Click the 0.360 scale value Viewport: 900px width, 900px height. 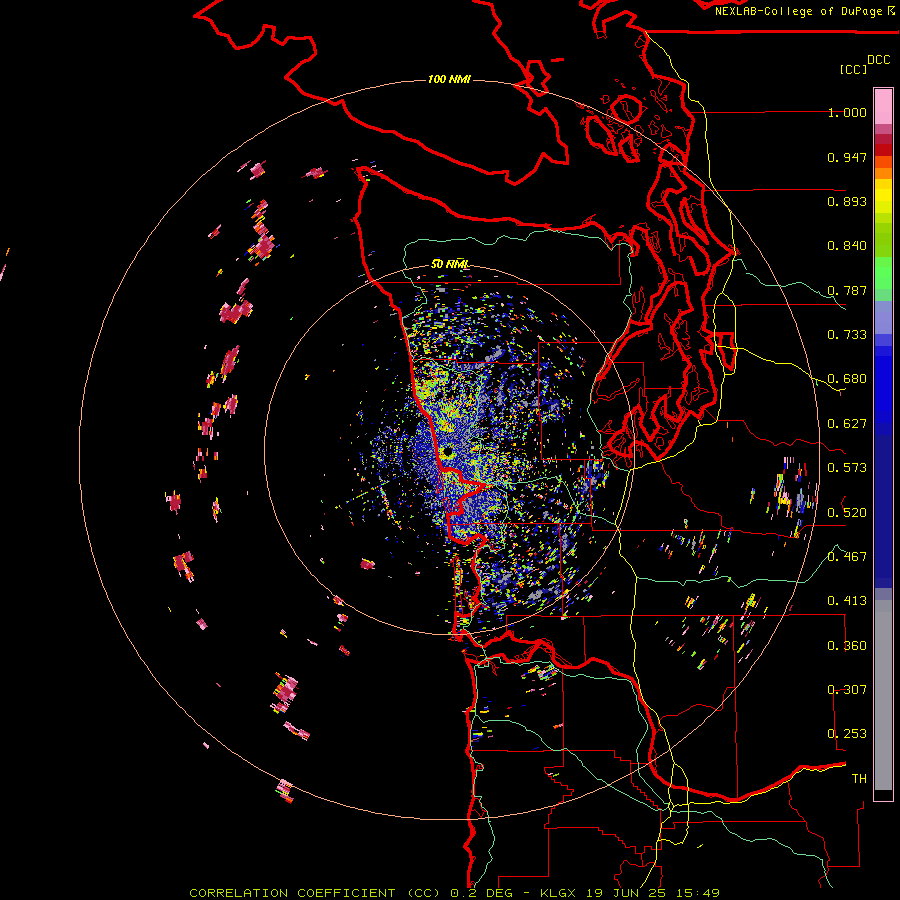(847, 646)
